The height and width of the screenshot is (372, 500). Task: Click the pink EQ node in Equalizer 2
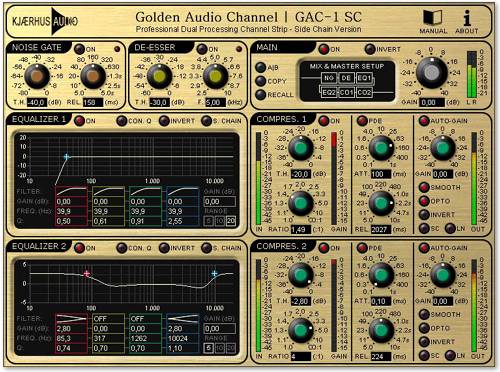tap(87, 274)
